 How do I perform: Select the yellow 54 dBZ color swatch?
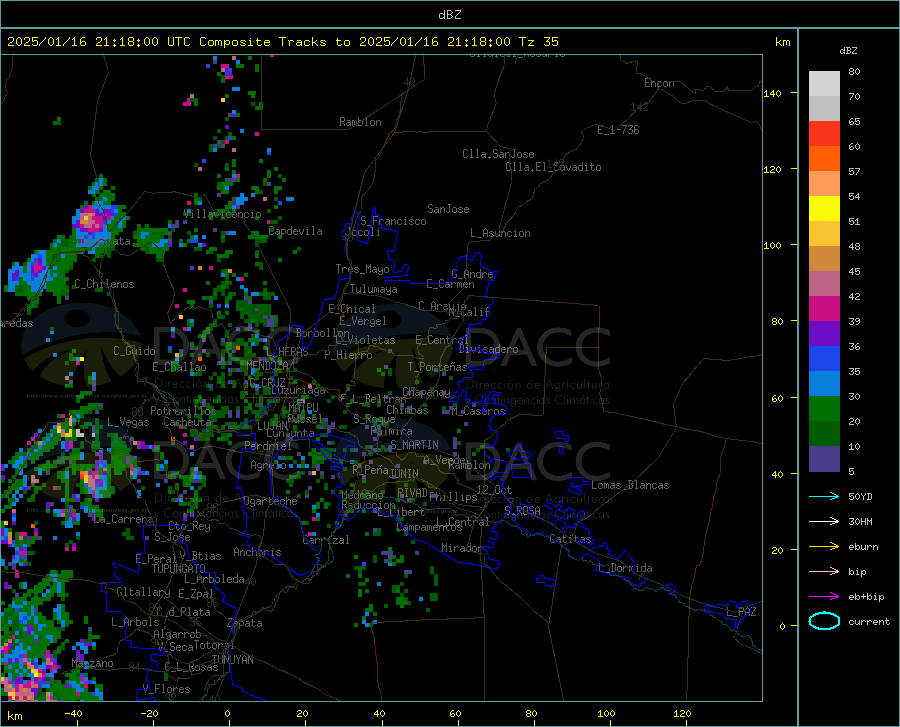pos(824,209)
